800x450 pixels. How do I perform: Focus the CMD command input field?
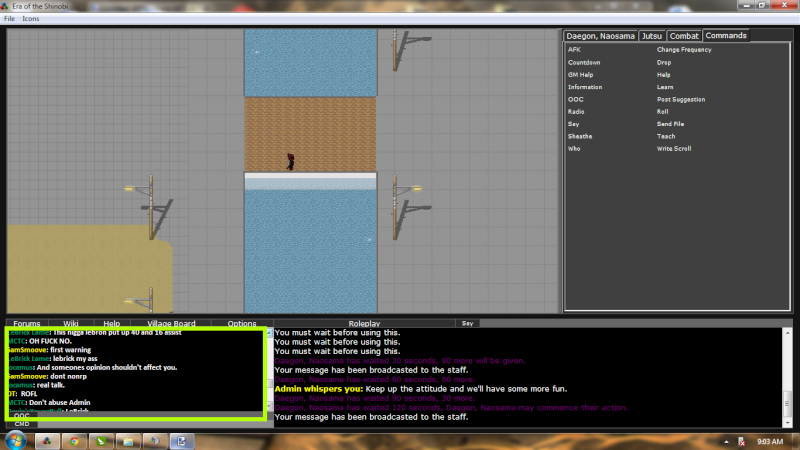click(155, 424)
